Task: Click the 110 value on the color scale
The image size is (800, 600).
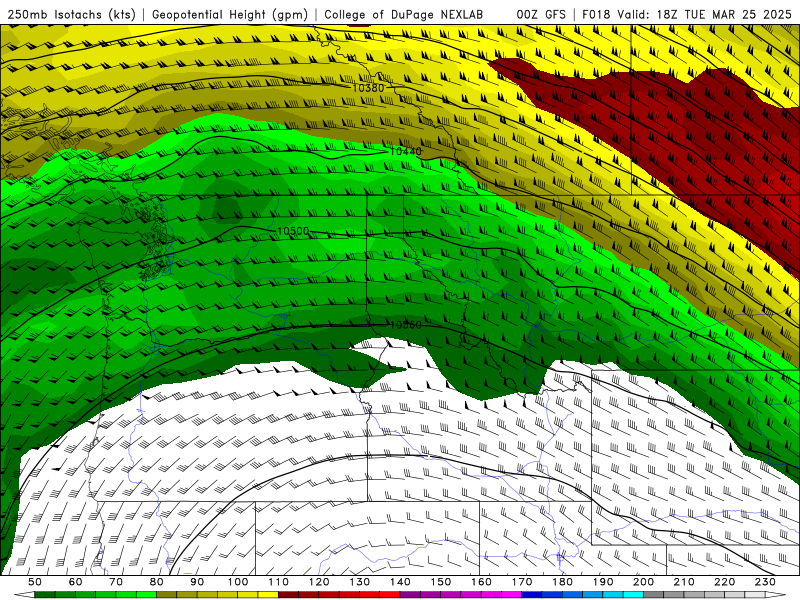Action: (279, 582)
